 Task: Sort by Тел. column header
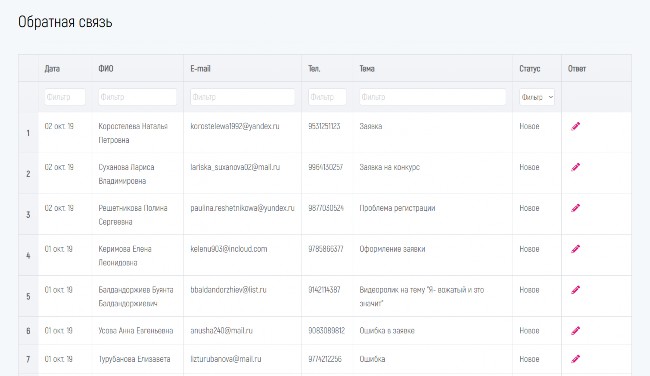point(314,69)
